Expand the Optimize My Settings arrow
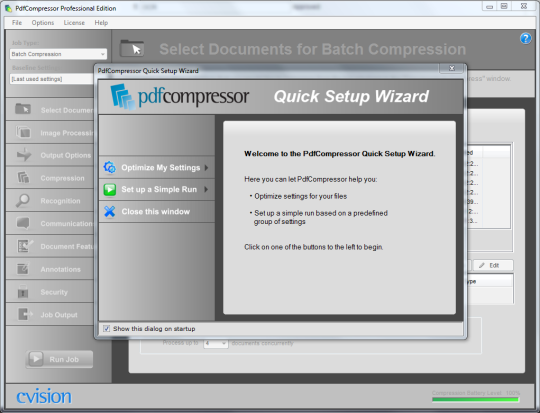The width and height of the screenshot is (540, 413). (207, 168)
